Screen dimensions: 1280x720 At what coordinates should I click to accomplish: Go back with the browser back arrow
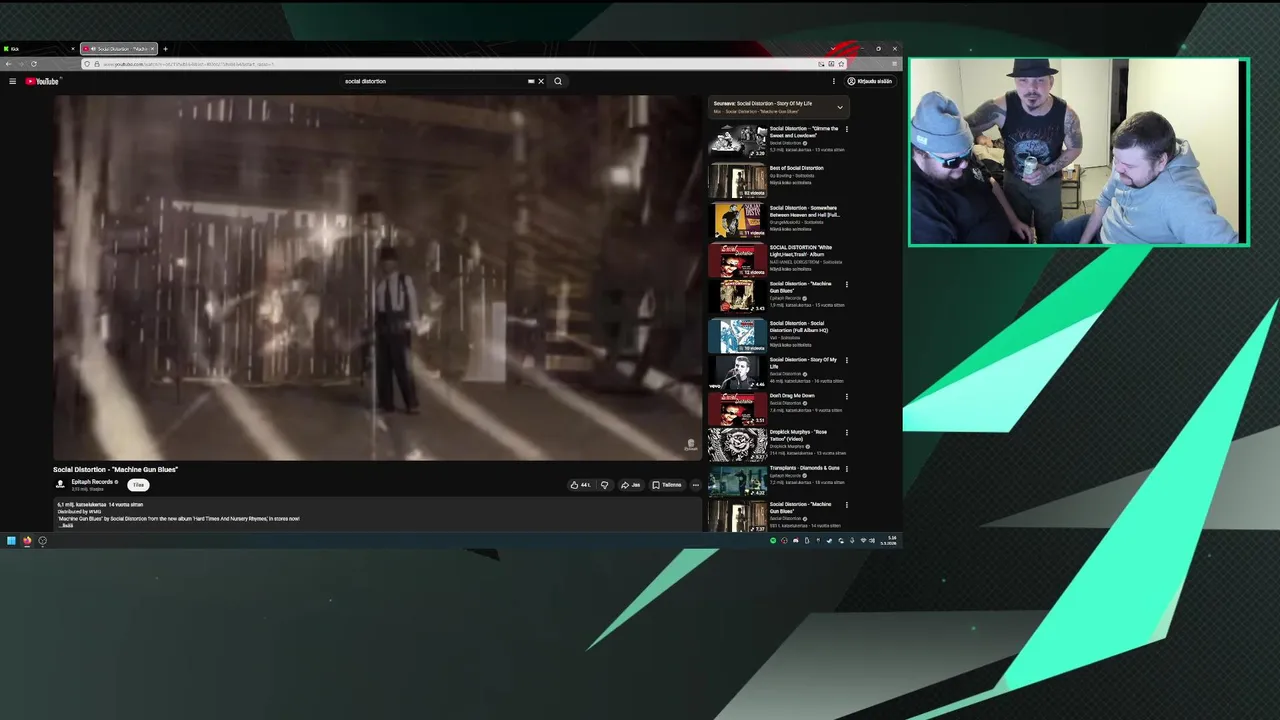8,64
